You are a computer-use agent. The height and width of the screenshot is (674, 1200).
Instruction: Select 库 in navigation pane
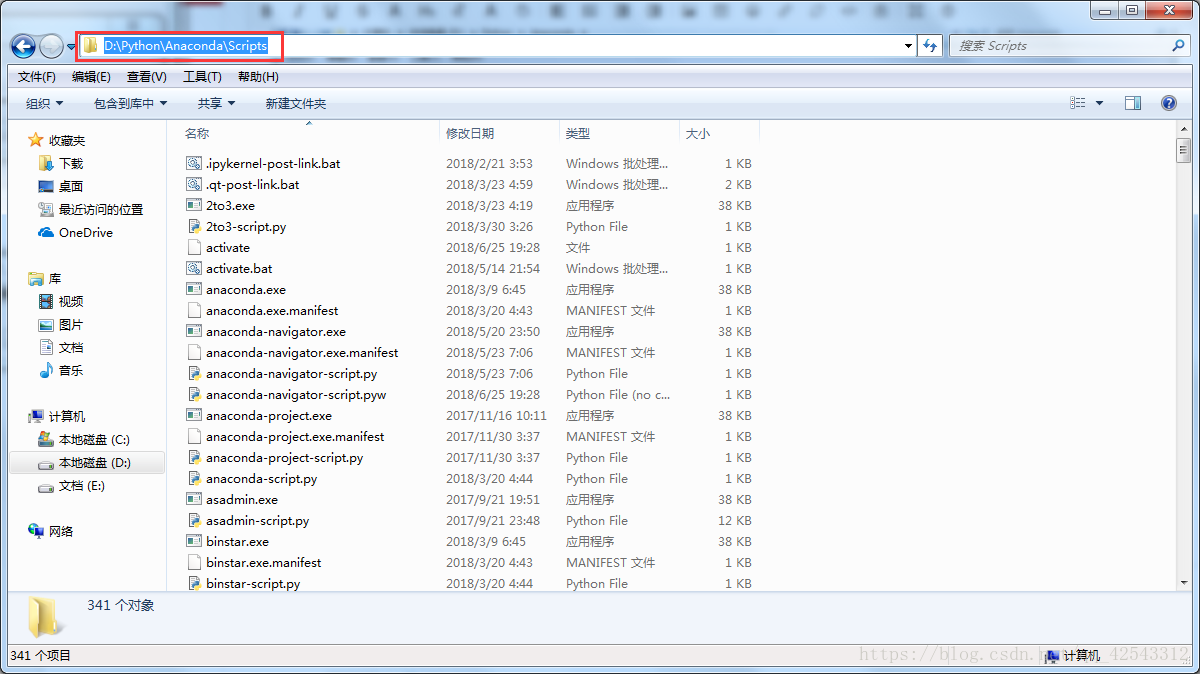click(x=55, y=279)
